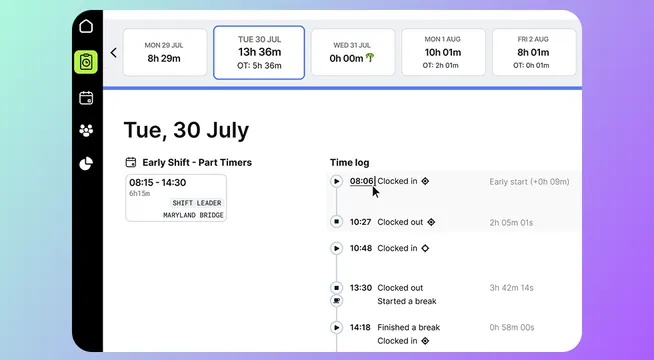This screenshot has height=360, width=654.
Task: Click the Finished a break label
Action: pos(408,327)
